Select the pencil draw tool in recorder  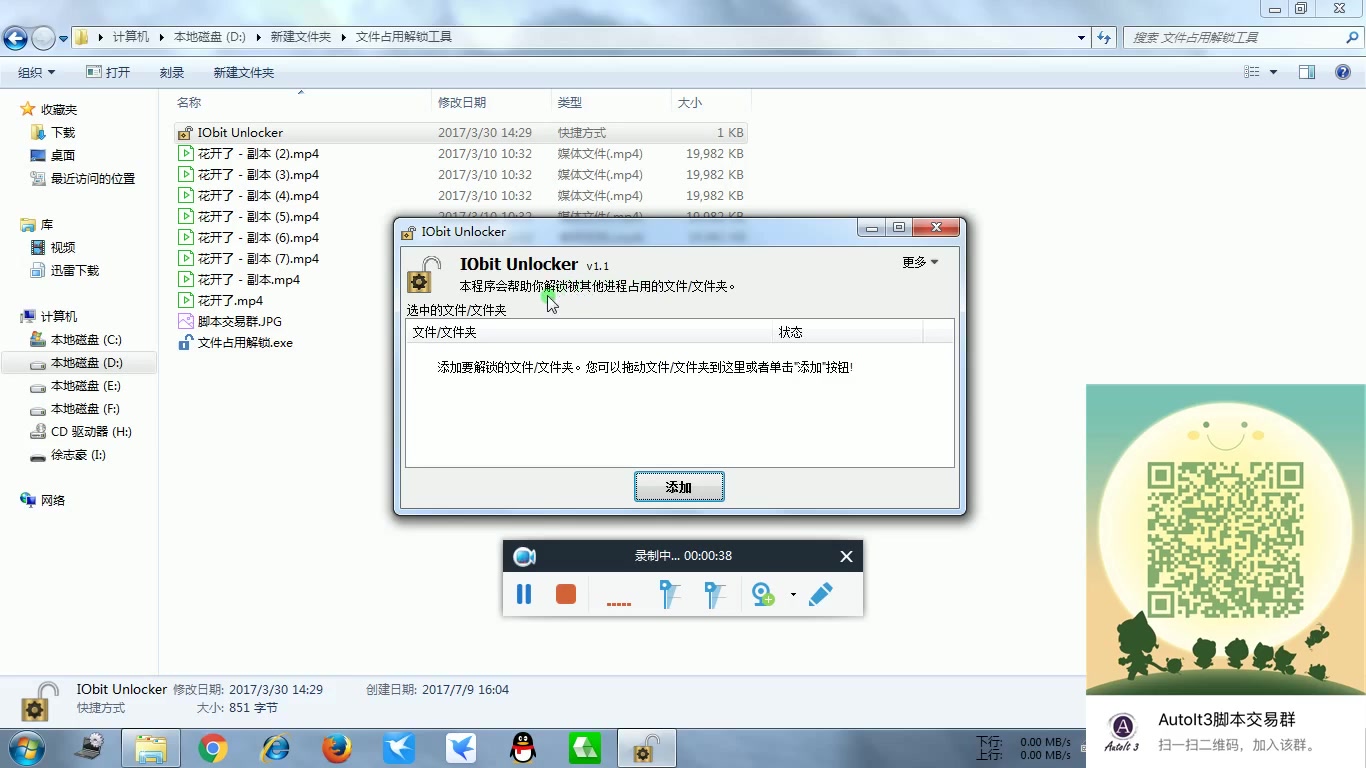point(821,595)
